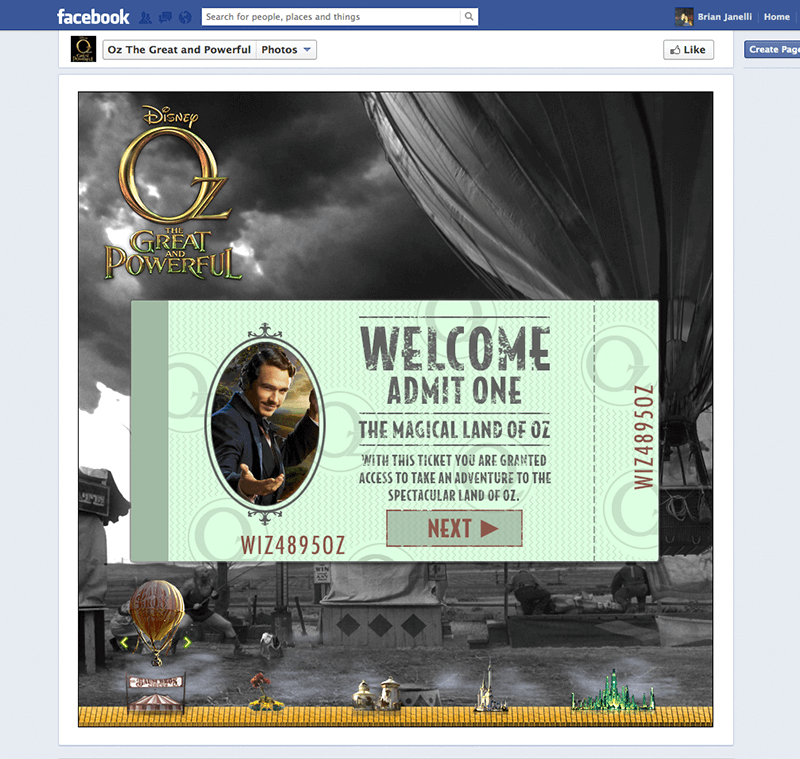800x759 pixels.
Task: Open Brian Janelli profile picture
Action: pyautogui.click(x=684, y=17)
